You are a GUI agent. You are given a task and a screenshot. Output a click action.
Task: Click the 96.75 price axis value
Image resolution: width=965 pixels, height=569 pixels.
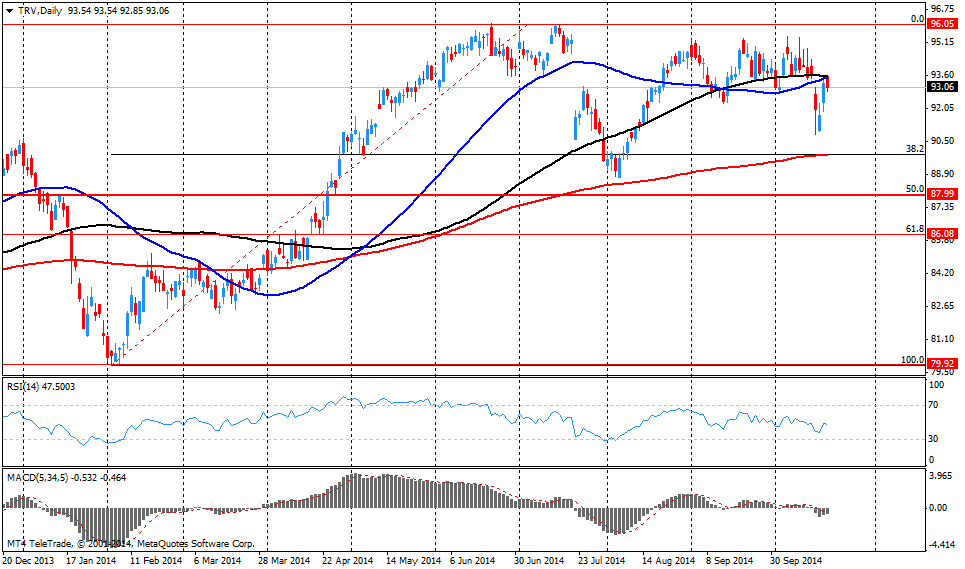[942, 9]
